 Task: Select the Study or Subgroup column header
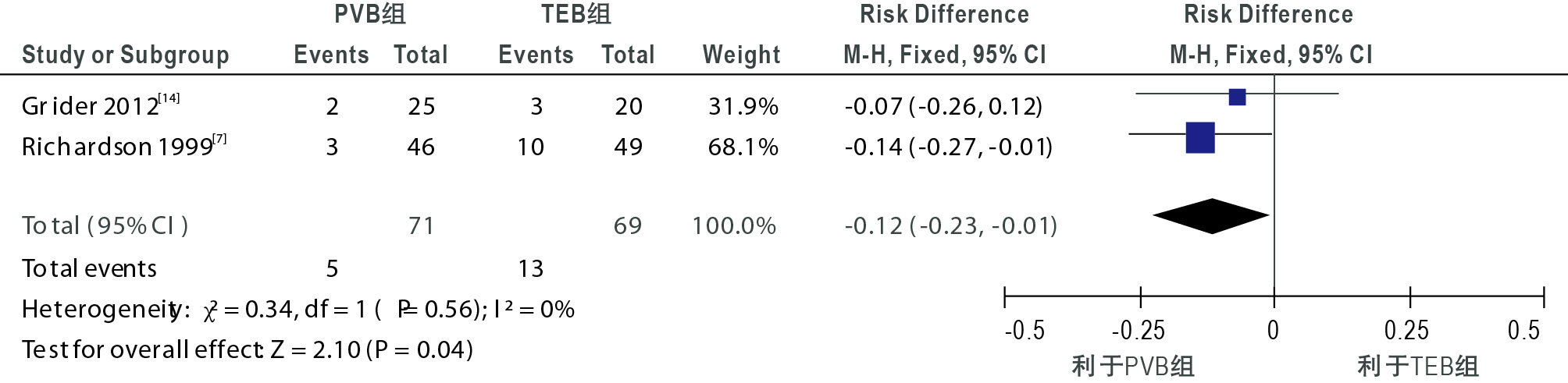coord(125,55)
